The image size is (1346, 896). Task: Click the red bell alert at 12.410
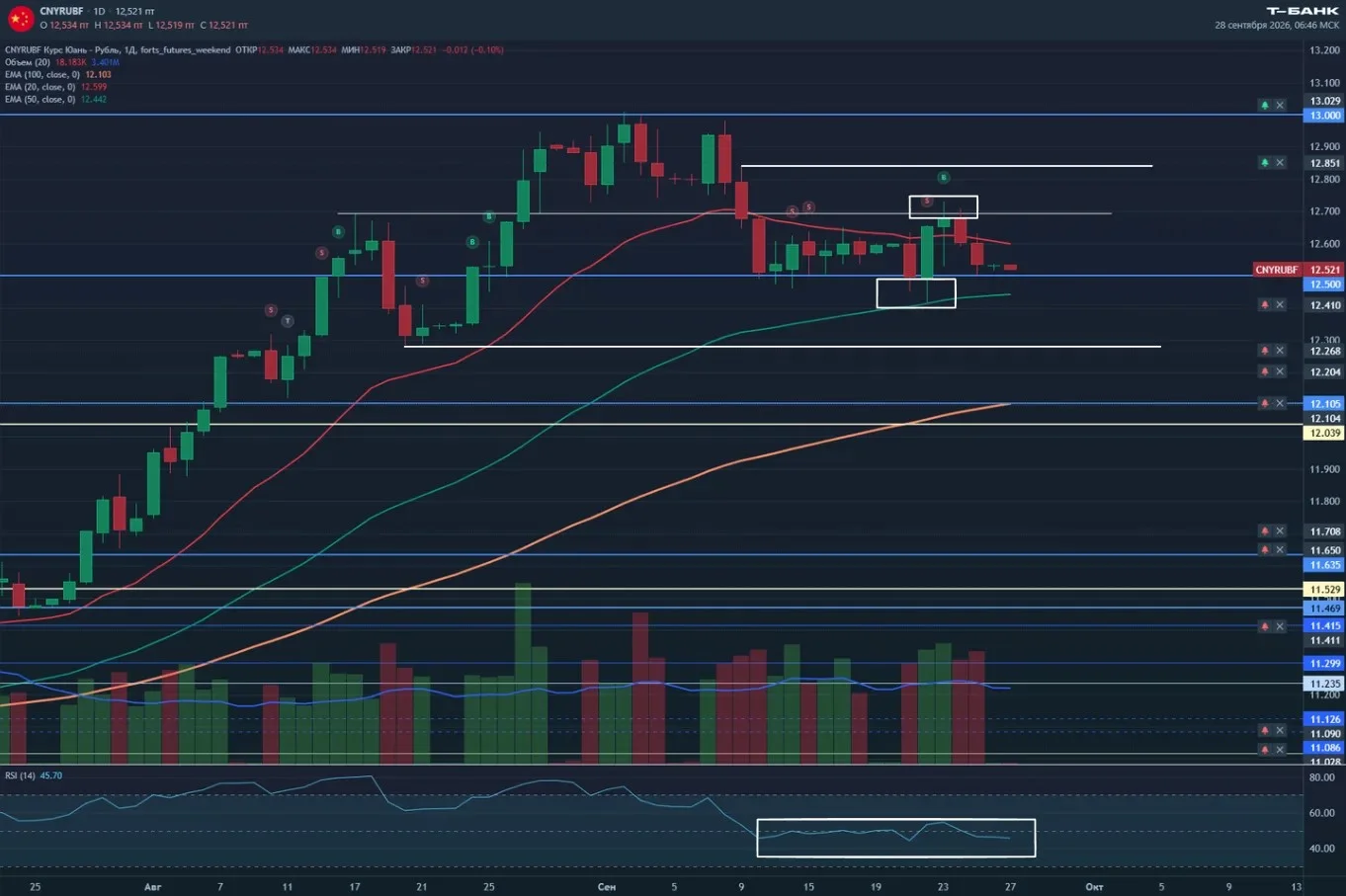1265,304
